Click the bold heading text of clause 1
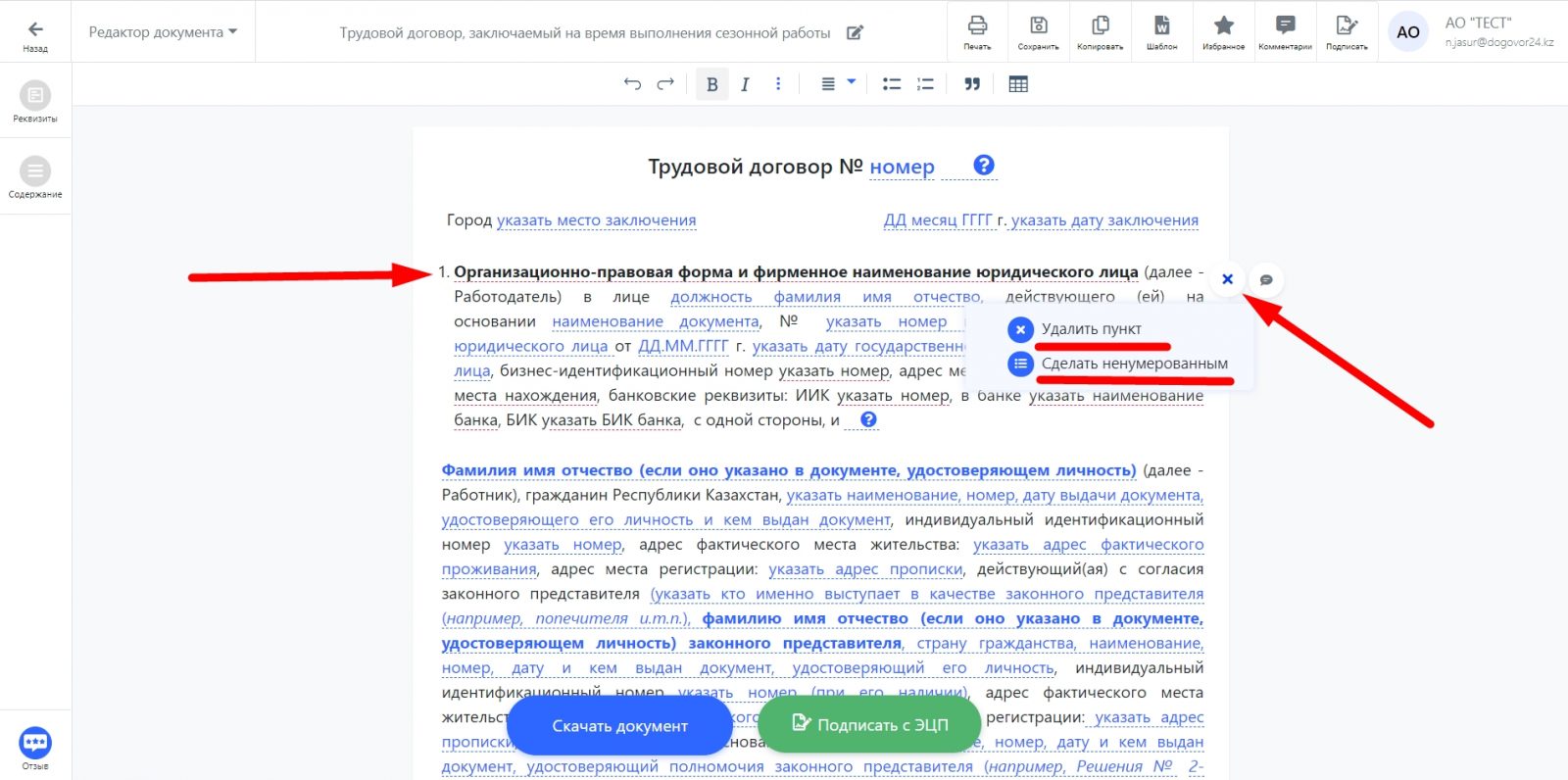The width and height of the screenshot is (1568, 780). click(796, 271)
